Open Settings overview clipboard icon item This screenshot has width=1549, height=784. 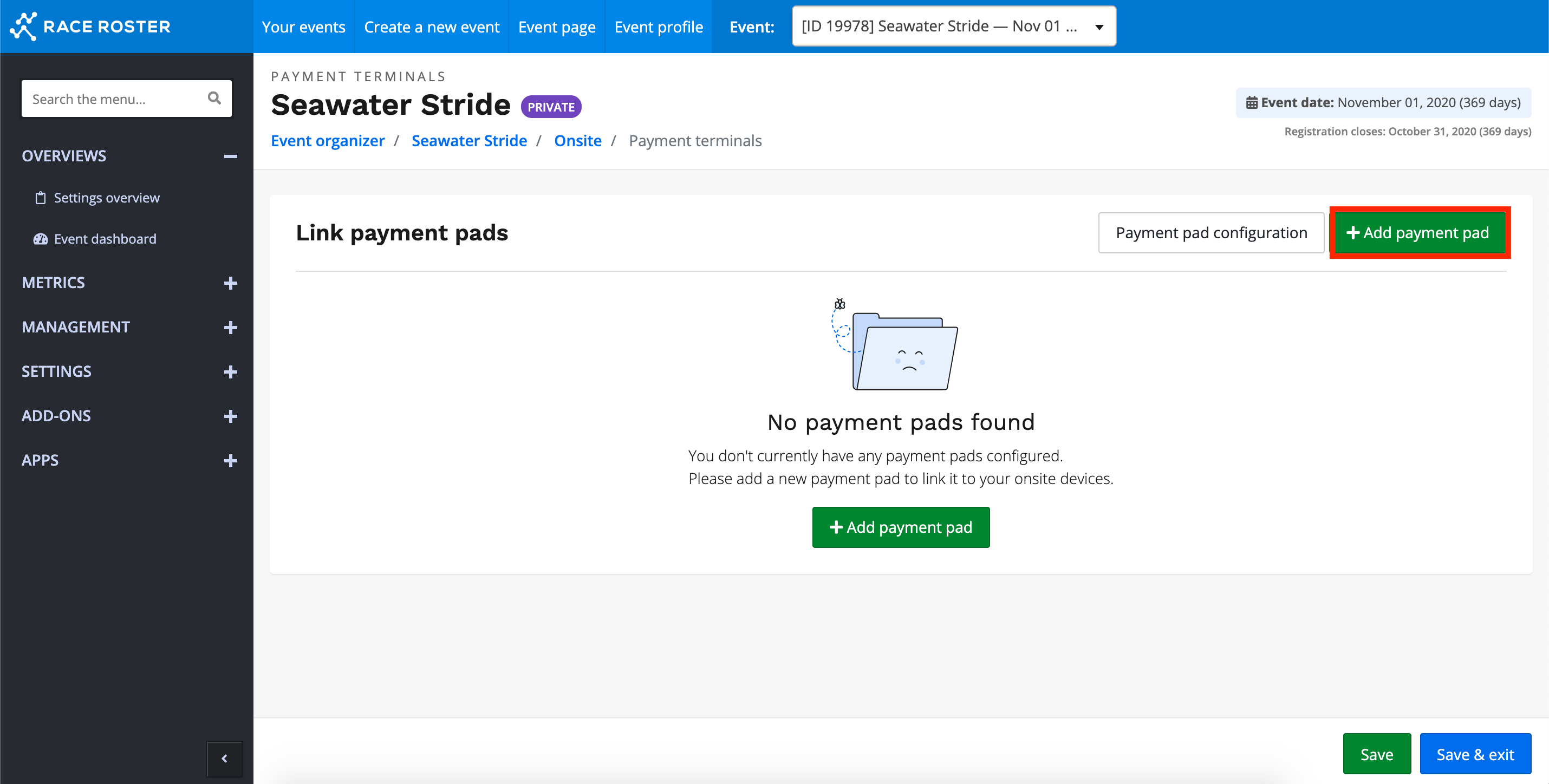pos(40,198)
